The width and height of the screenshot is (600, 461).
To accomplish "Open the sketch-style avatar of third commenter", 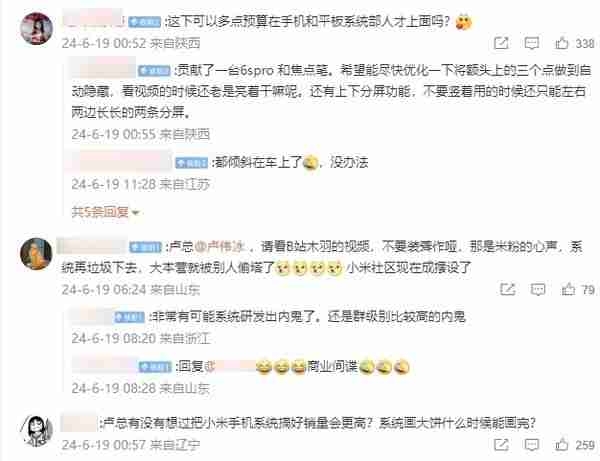I will pyautogui.click(x=36, y=431).
